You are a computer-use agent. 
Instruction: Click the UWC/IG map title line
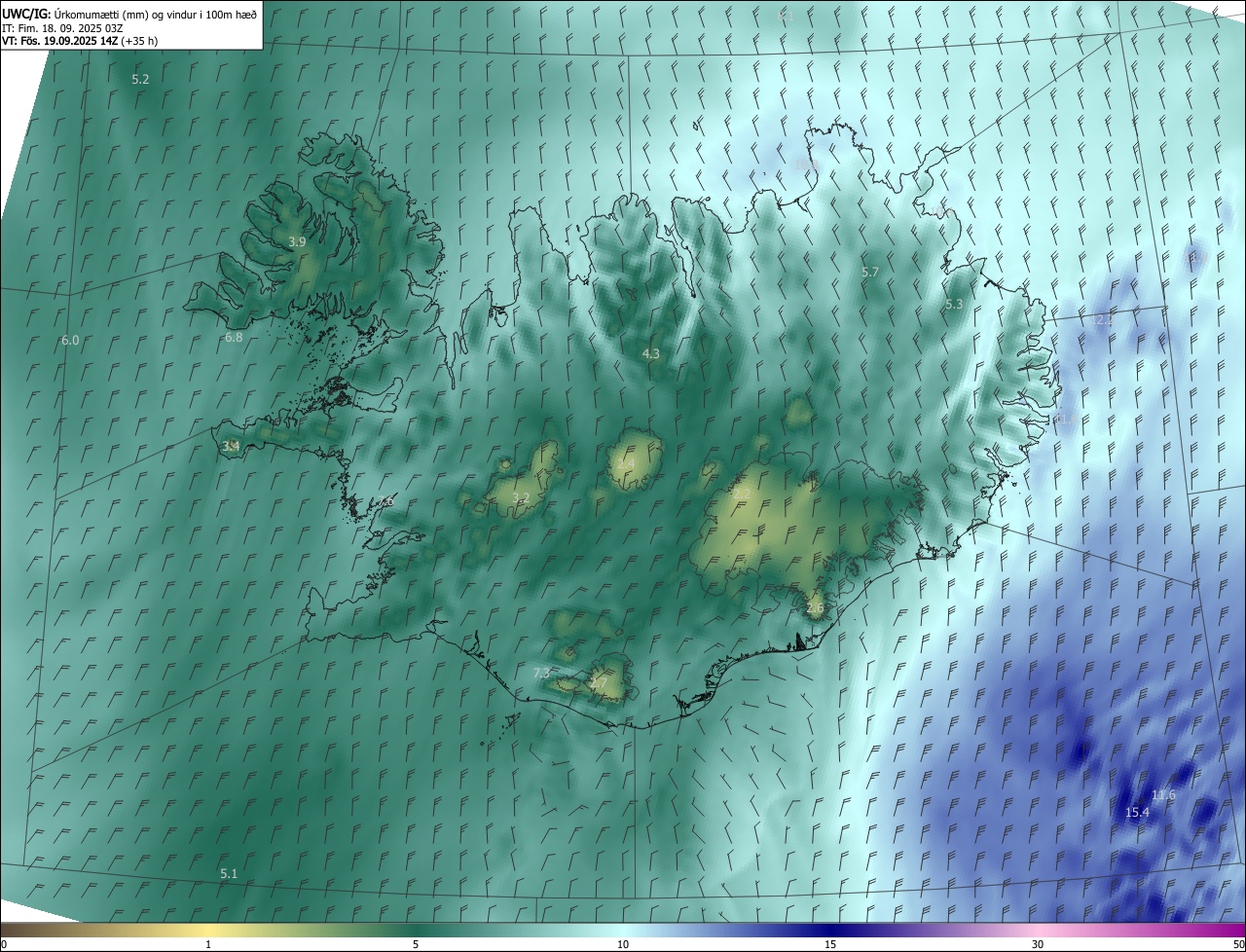point(129,14)
